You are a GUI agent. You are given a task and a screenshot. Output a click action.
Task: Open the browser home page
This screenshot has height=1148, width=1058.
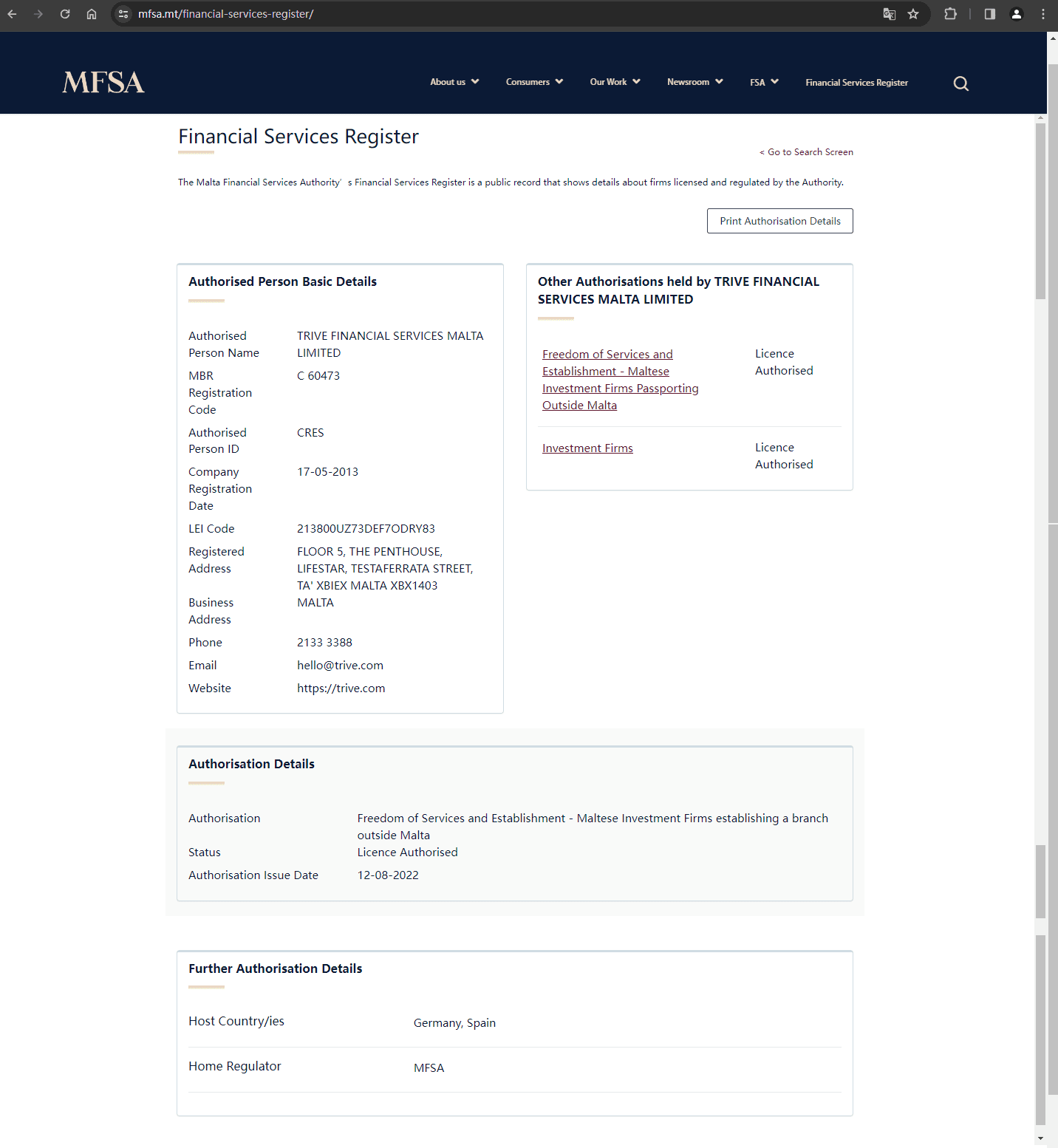click(x=92, y=14)
